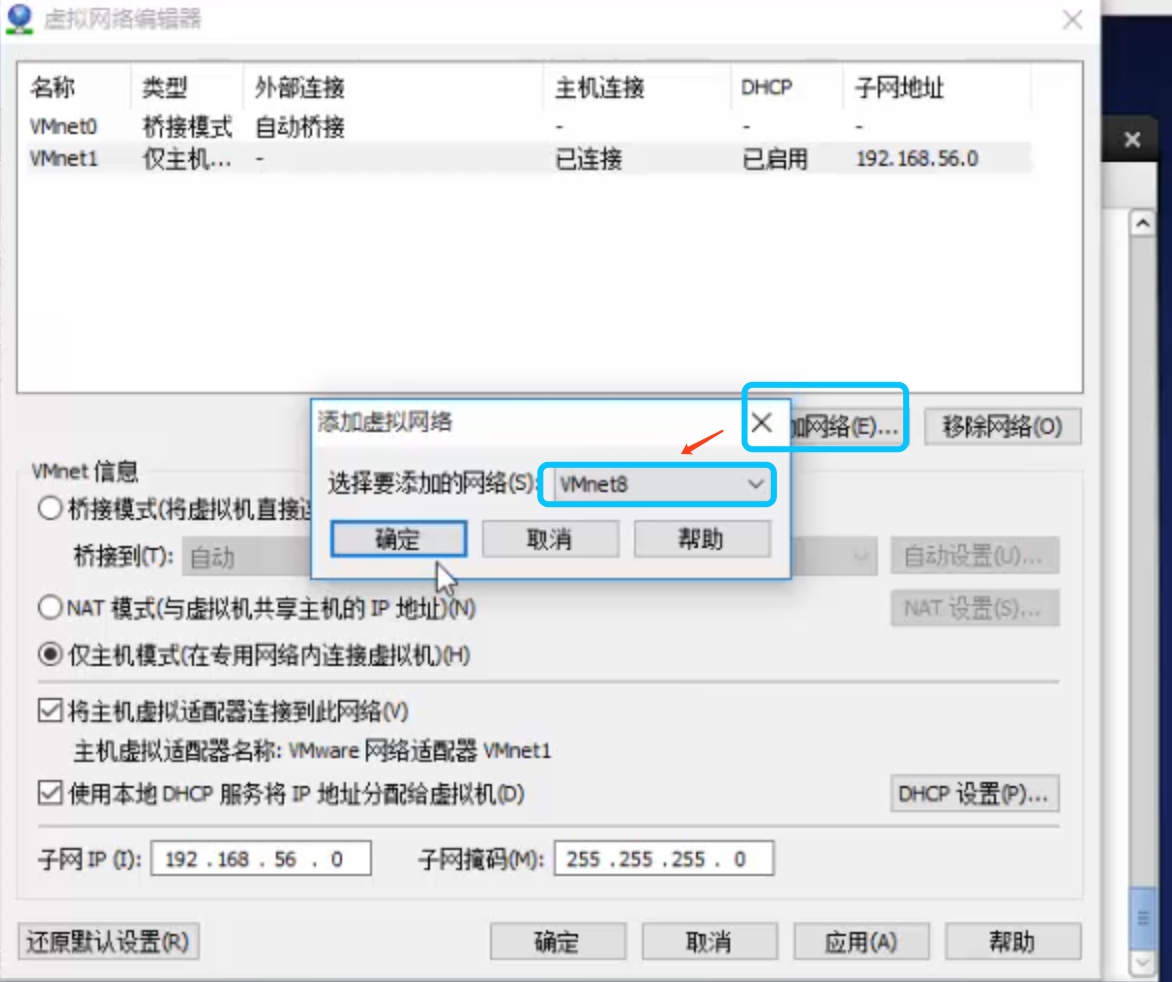Screen dimensions: 1172x982
Task: Close the 虚拟网络编辑器 window
Action: pos(1072,19)
